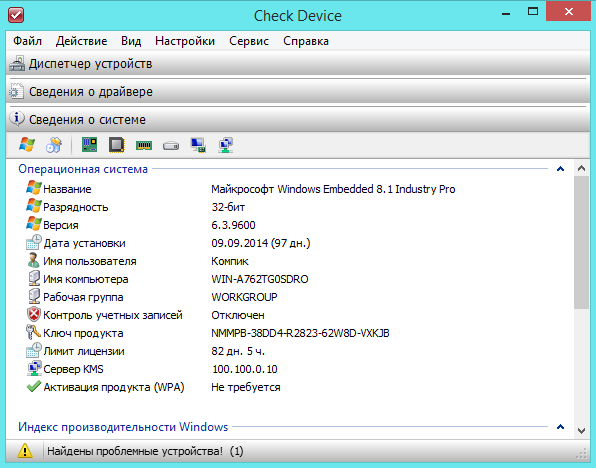The height and width of the screenshot is (468, 596).
Task: Select the Отключен UAC value
Action: click(x=238, y=315)
